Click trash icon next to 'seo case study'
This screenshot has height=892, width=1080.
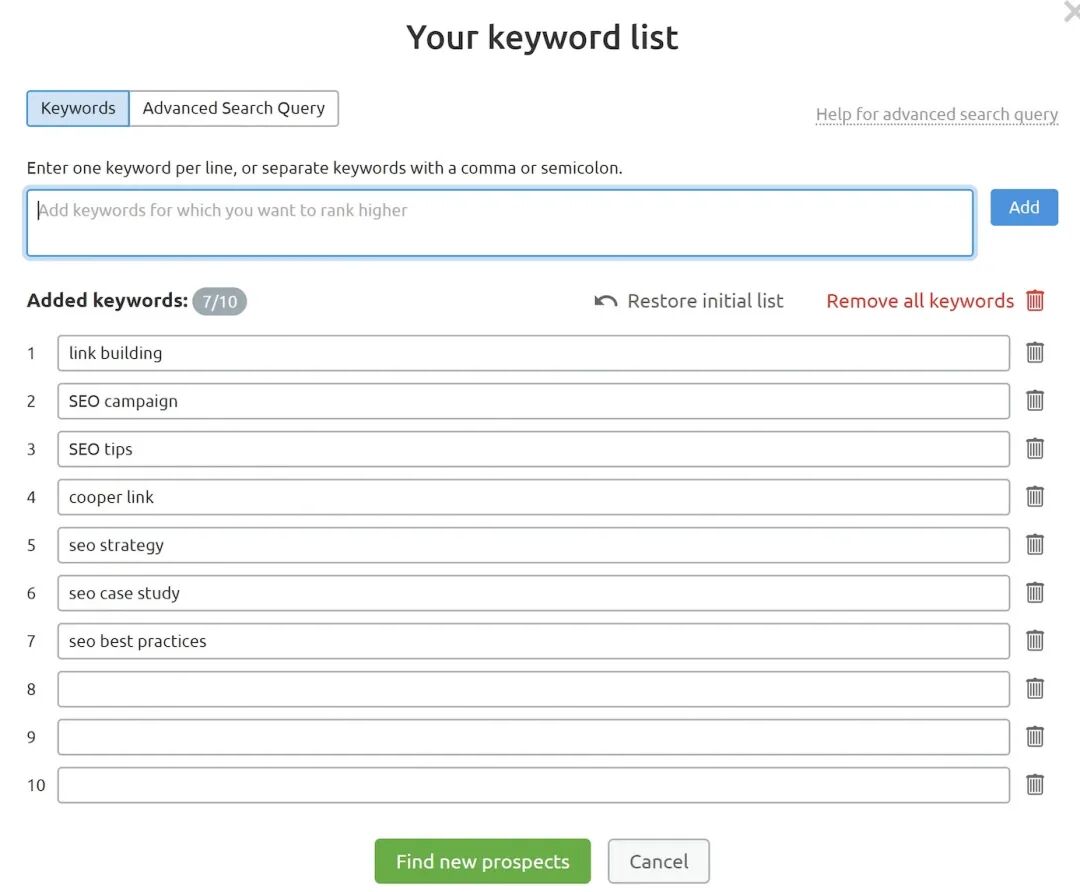click(x=1035, y=593)
